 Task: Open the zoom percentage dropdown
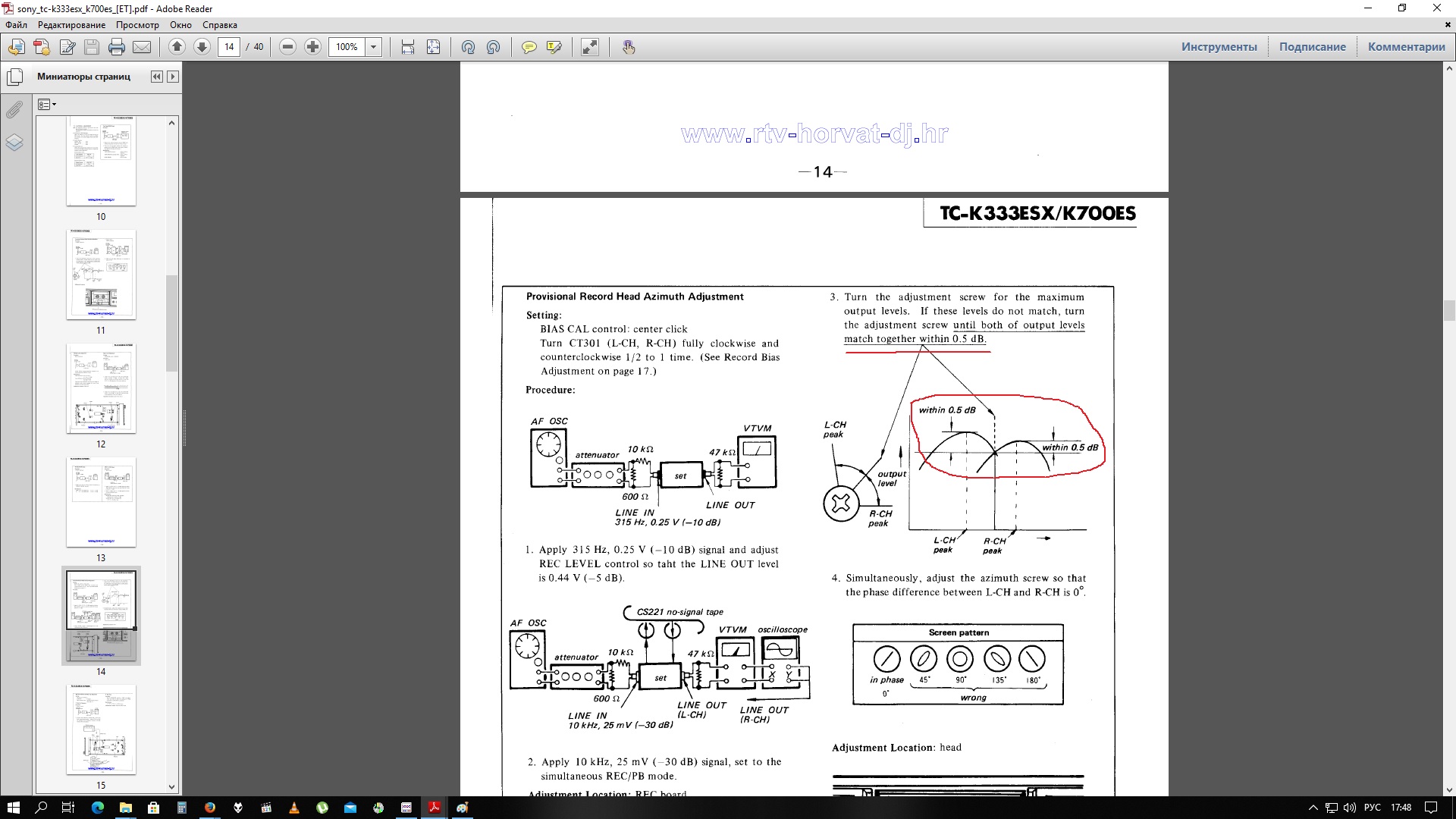[373, 47]
